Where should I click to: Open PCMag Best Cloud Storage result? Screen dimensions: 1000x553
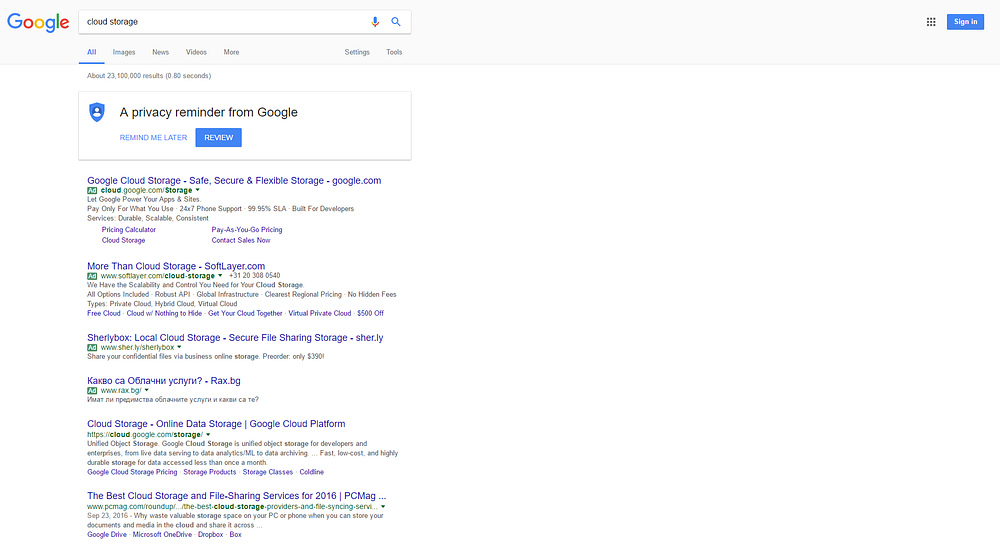point(237,496)
